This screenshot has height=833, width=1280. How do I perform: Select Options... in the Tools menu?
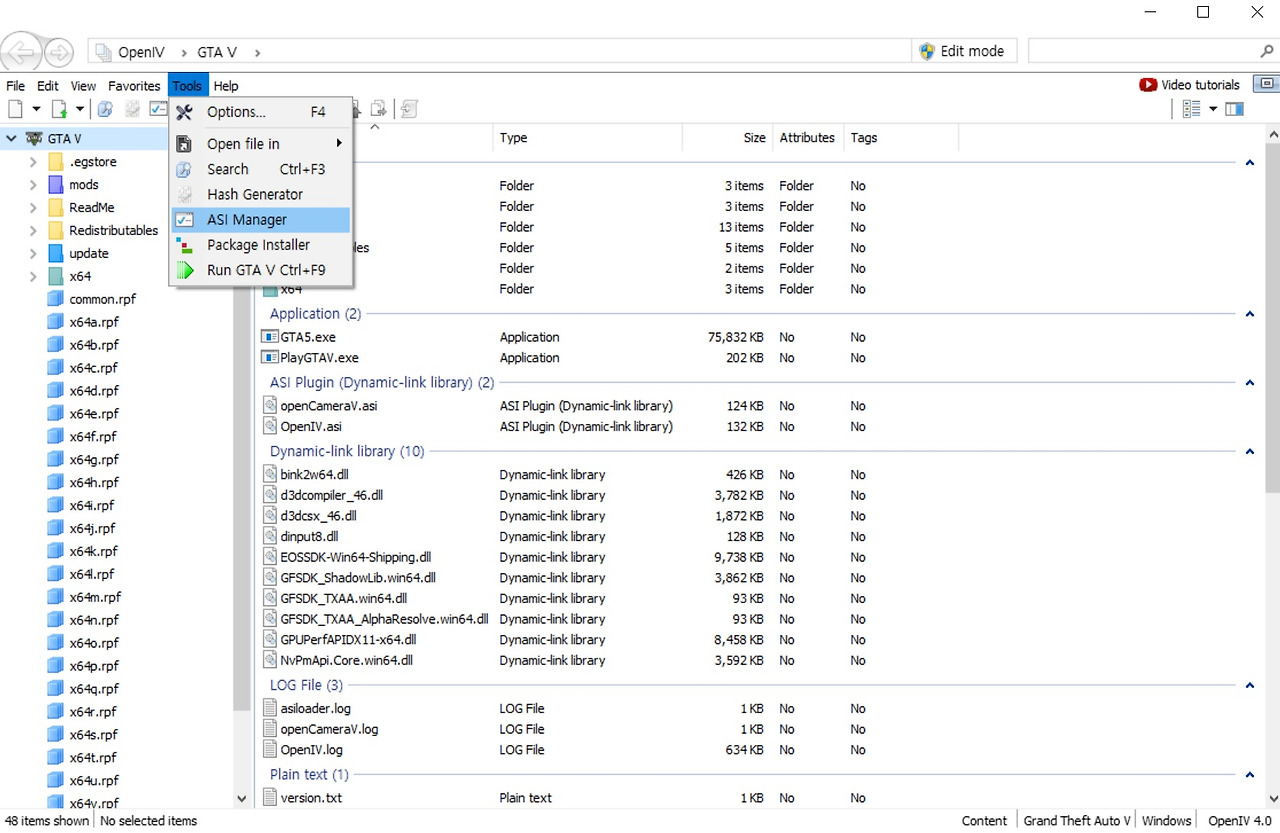(x=261, y=112)
